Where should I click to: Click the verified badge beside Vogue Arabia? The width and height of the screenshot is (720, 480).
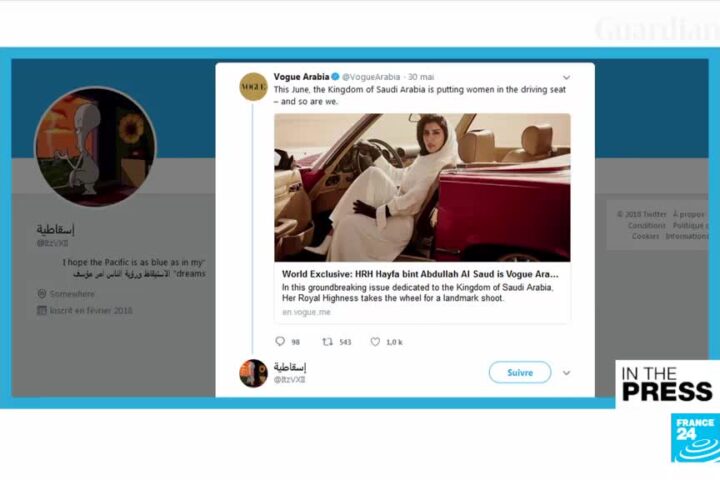pyautogui.click(x=336, y=77)
